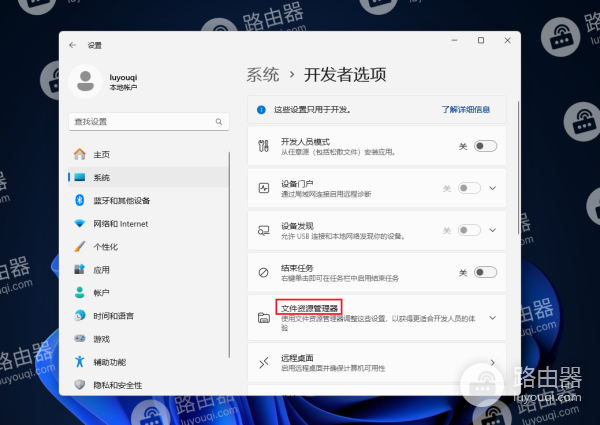Click the content pane scrollbar

coord(518,168)
